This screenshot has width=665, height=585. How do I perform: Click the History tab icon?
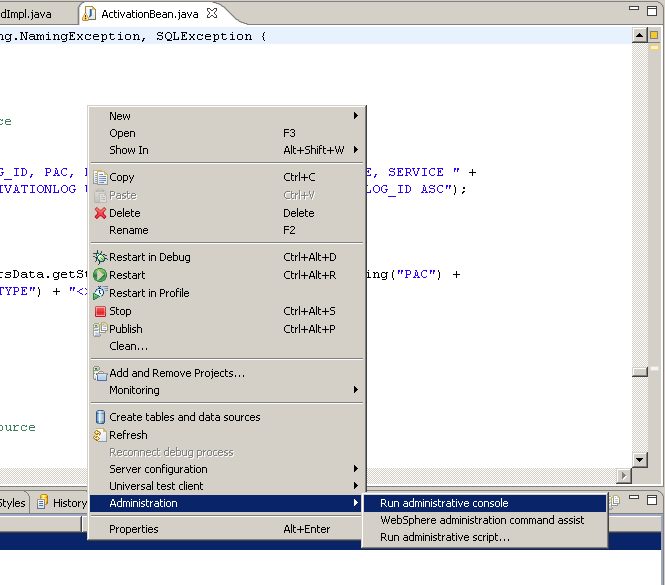click(42, 502)
